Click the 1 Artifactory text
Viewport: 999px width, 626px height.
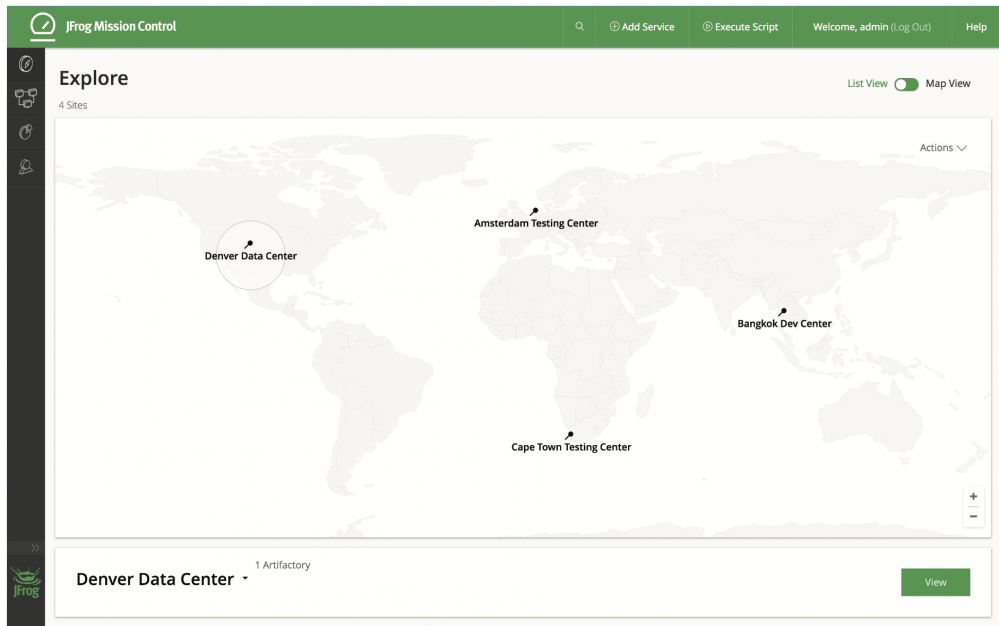282,565
